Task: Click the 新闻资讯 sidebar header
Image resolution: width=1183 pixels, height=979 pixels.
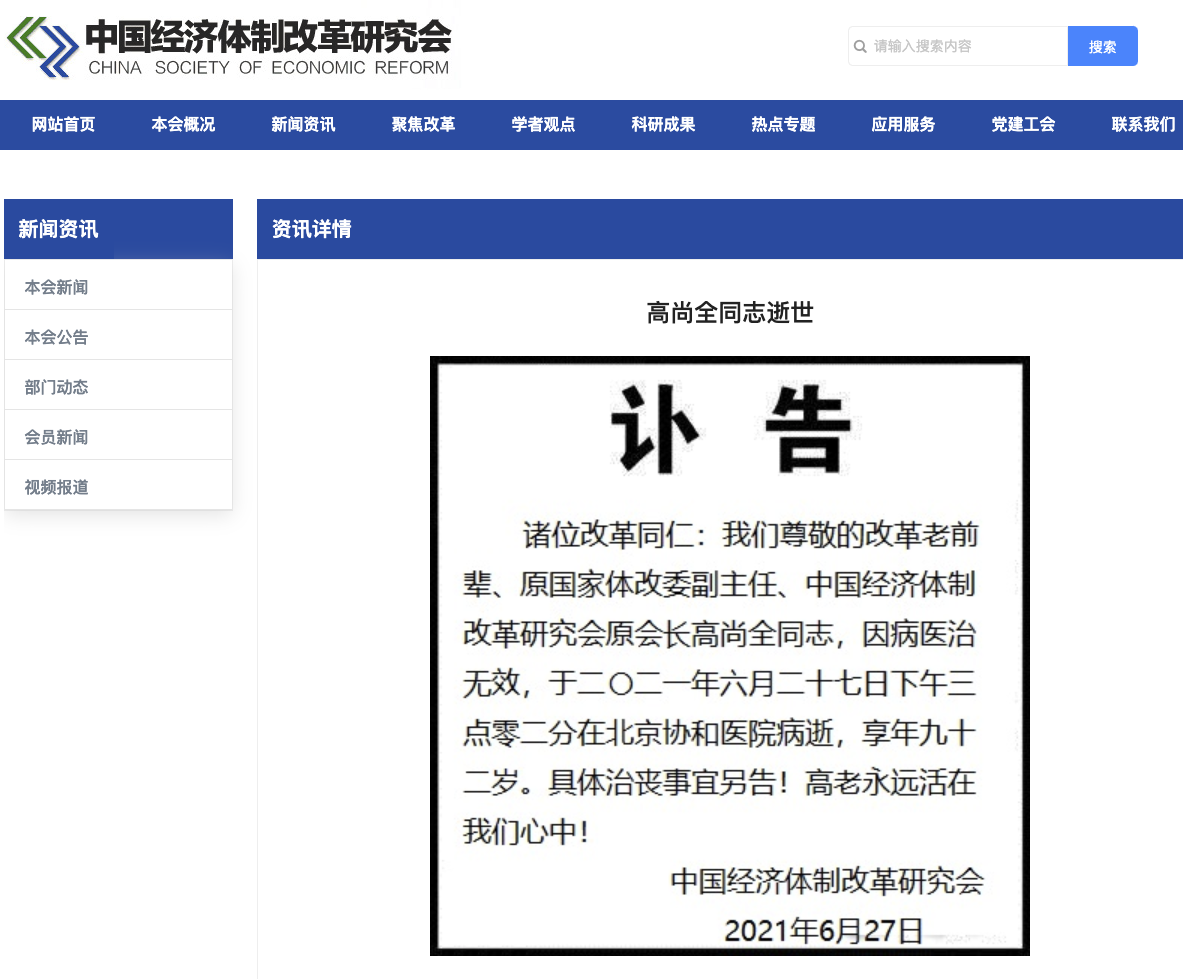Action: pos(118,229)
